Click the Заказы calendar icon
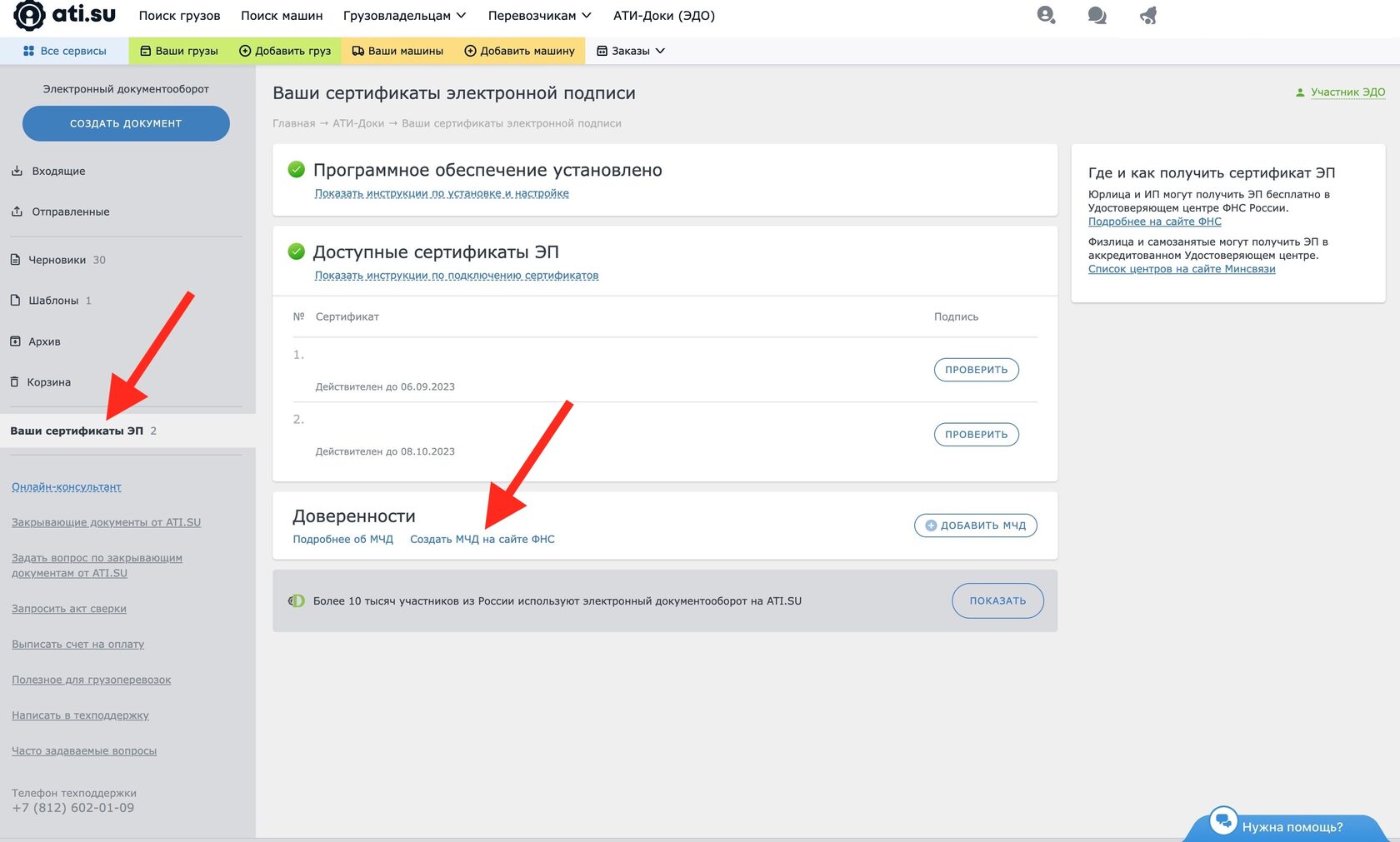 pos(602,51)
